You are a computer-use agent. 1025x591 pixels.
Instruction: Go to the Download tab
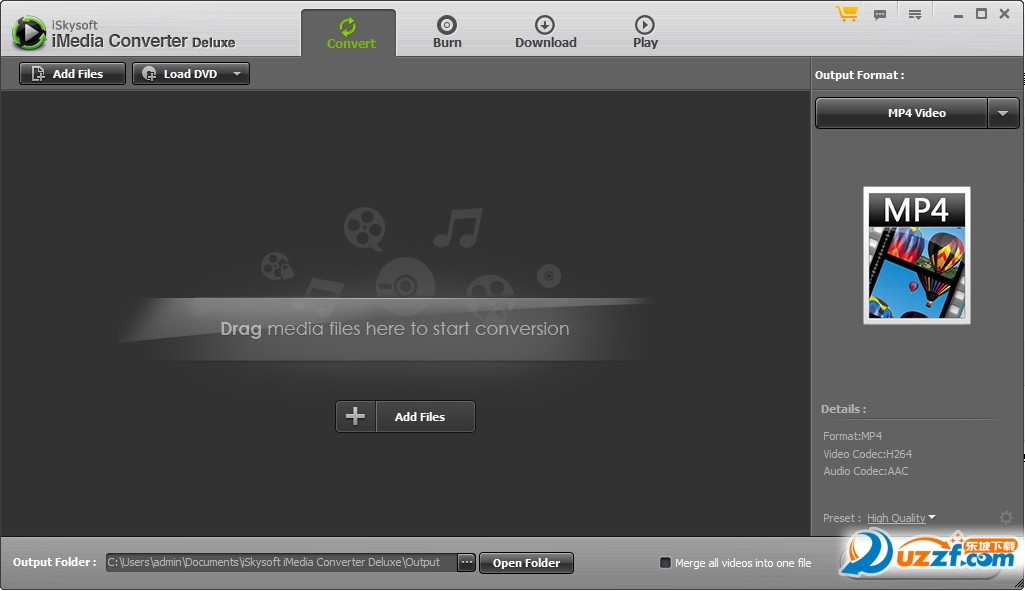point(545,33)
